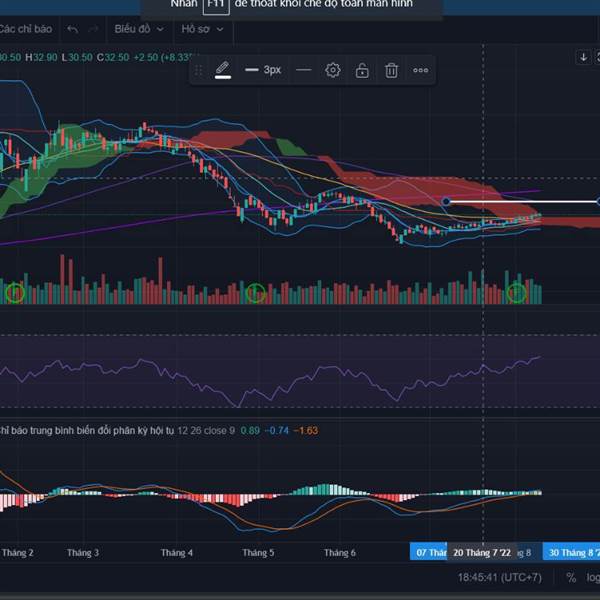
Task: Click the Tháng 3 axis label
Action: click(x=83, y=553)
